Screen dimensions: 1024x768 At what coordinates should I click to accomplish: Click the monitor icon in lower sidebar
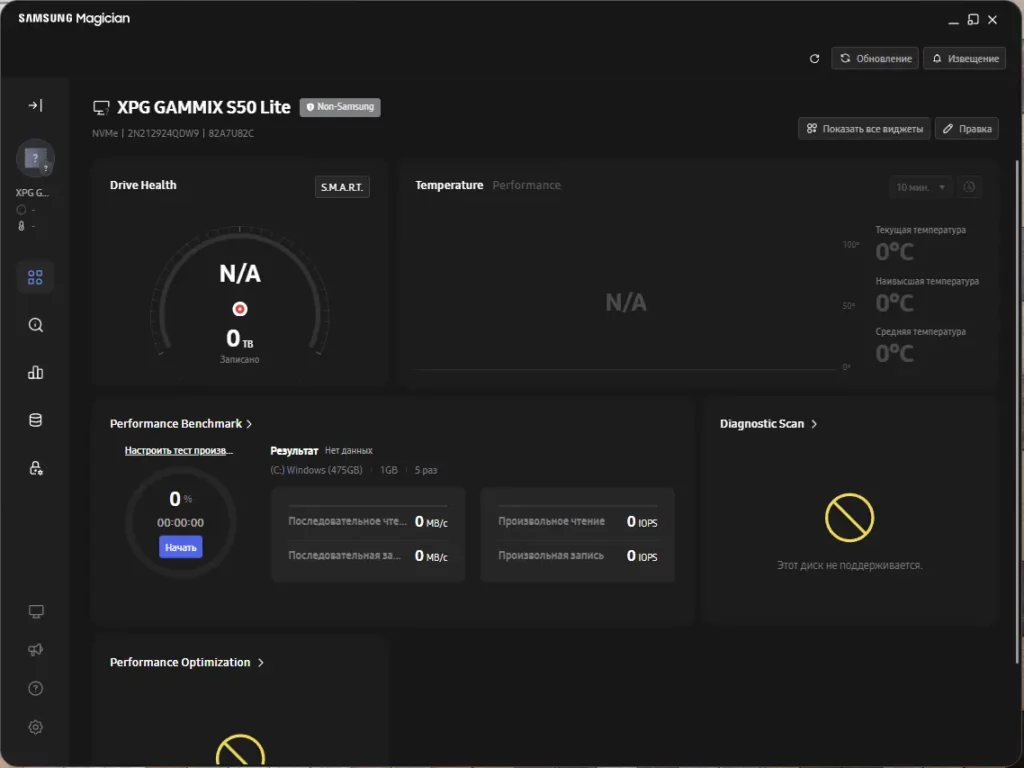35,611
